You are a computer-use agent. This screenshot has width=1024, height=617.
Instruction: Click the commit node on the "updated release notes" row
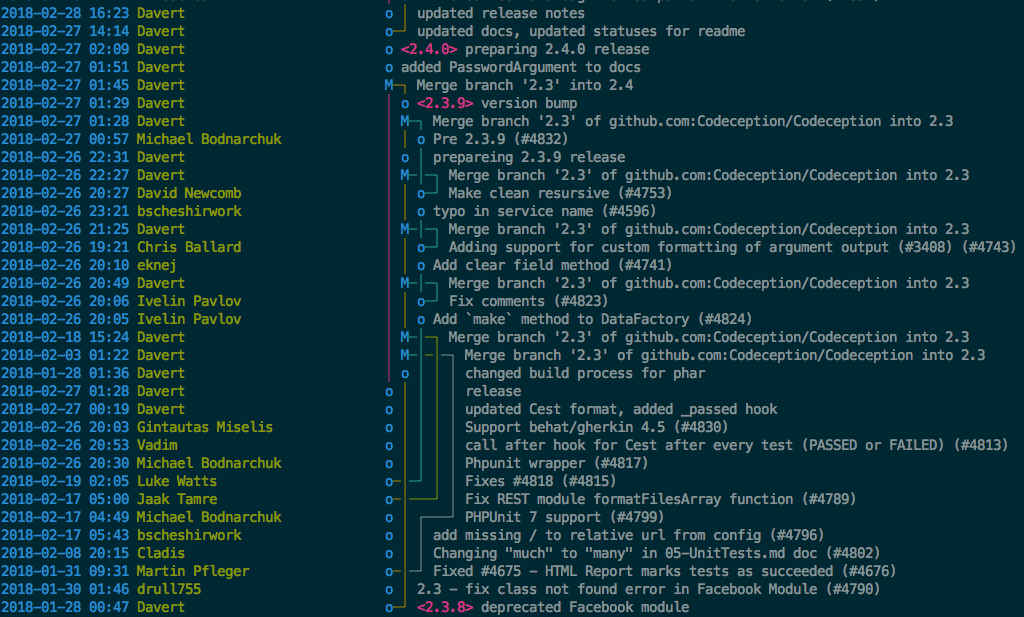click(389, 14)
